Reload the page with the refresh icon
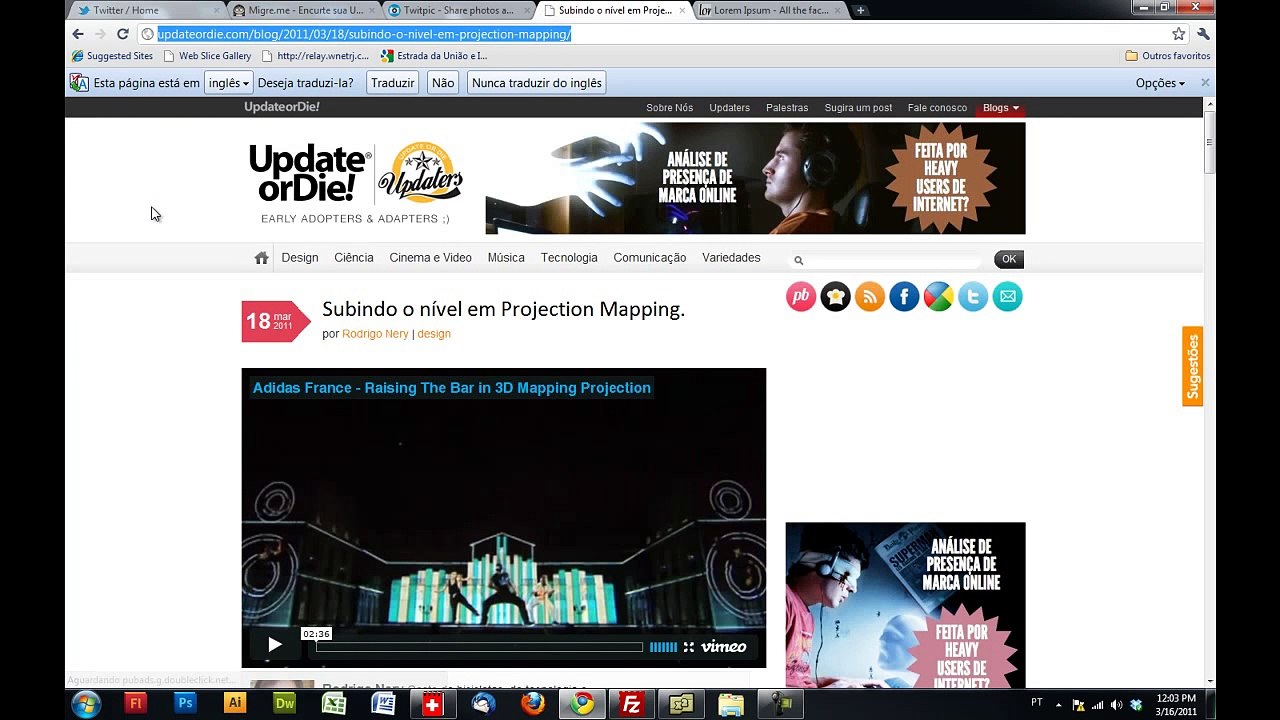Viewport: 1280px width, 720px height. (x=122, y=34)
